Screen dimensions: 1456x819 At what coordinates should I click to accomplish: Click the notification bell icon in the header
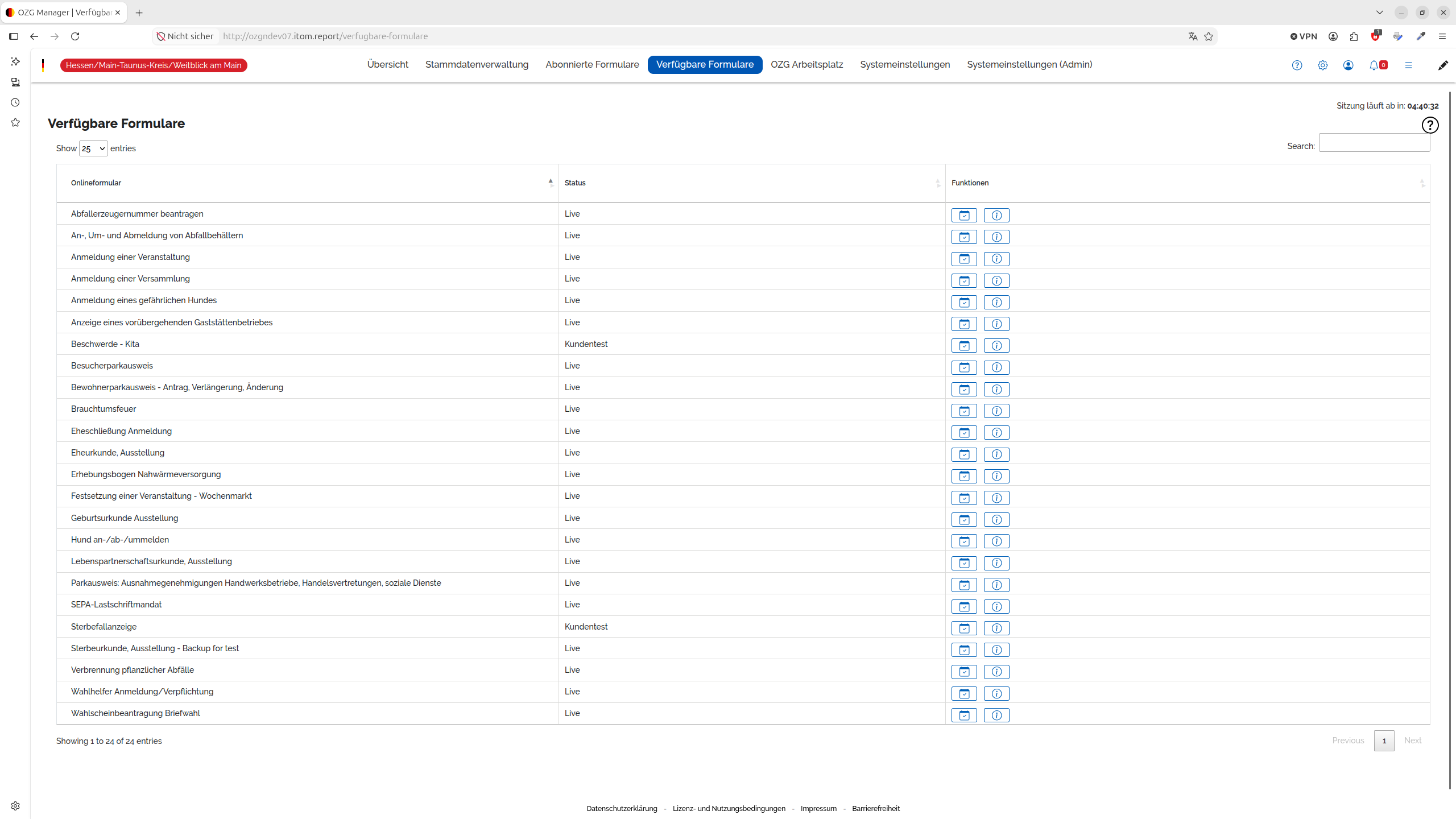coord(1374,65)
